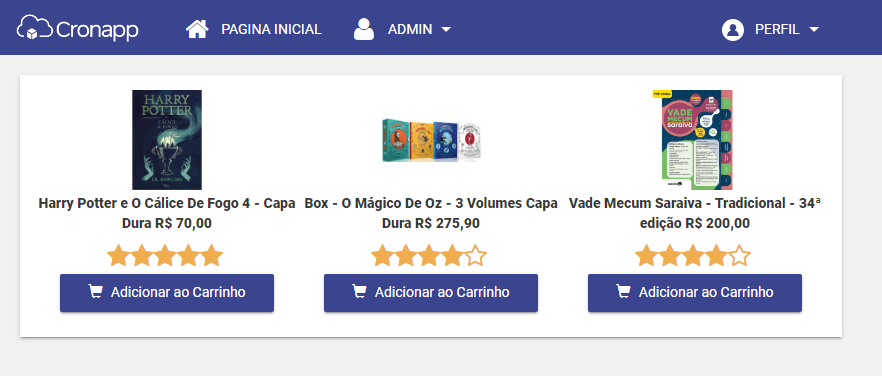Click the admin user silhouette icon
The image size is (882, 376).
tap(364, 29)
